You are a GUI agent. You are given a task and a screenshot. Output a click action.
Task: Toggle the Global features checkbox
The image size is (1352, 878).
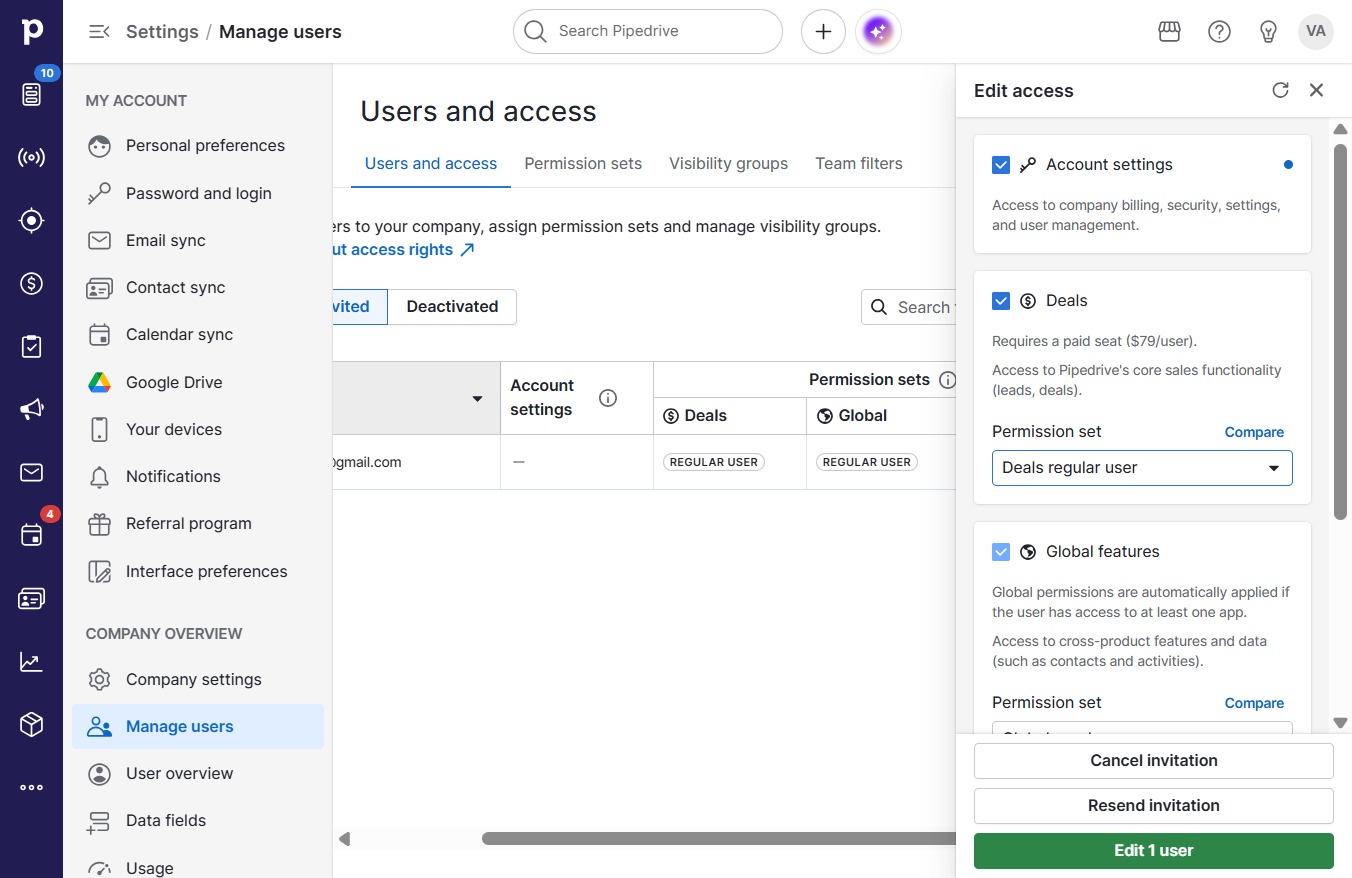tap(1001, 552)
